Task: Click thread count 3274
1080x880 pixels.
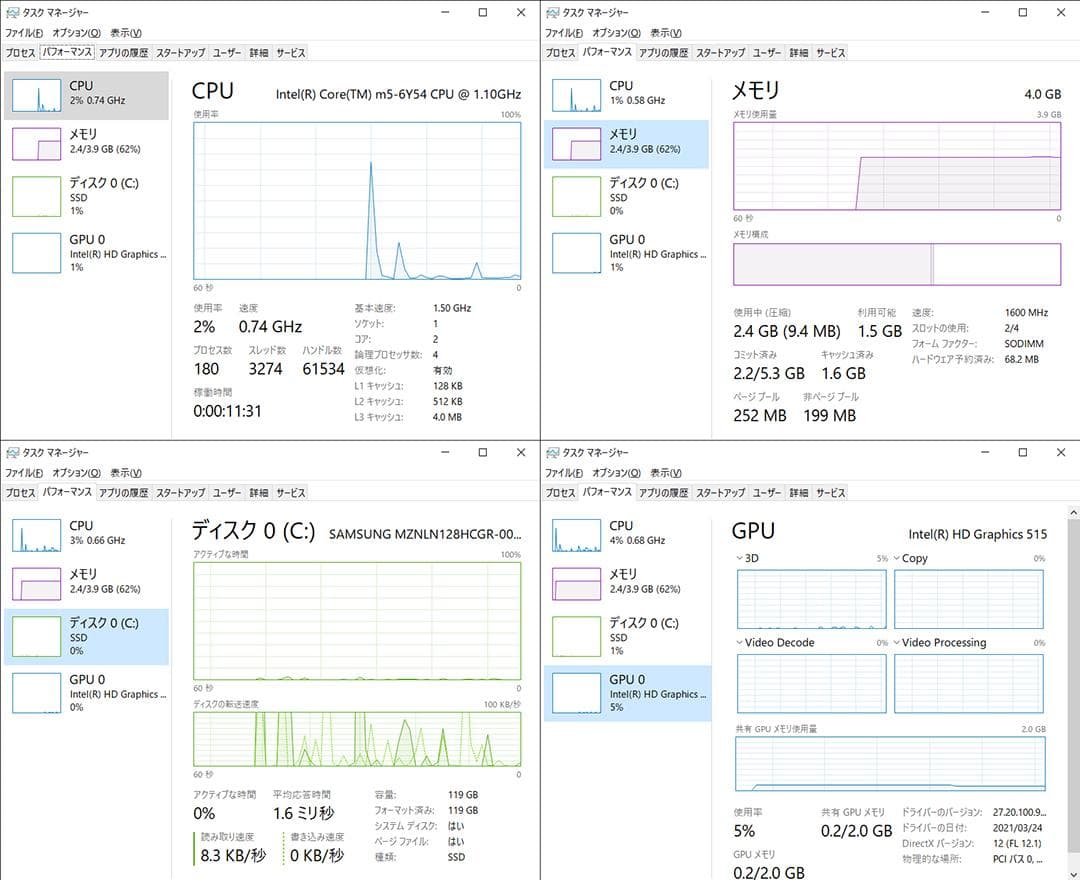Action: (265, 369)
